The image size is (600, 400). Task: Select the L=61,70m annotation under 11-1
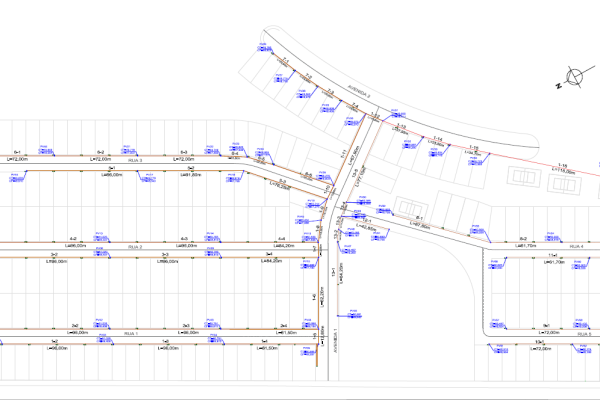[554, 263]
